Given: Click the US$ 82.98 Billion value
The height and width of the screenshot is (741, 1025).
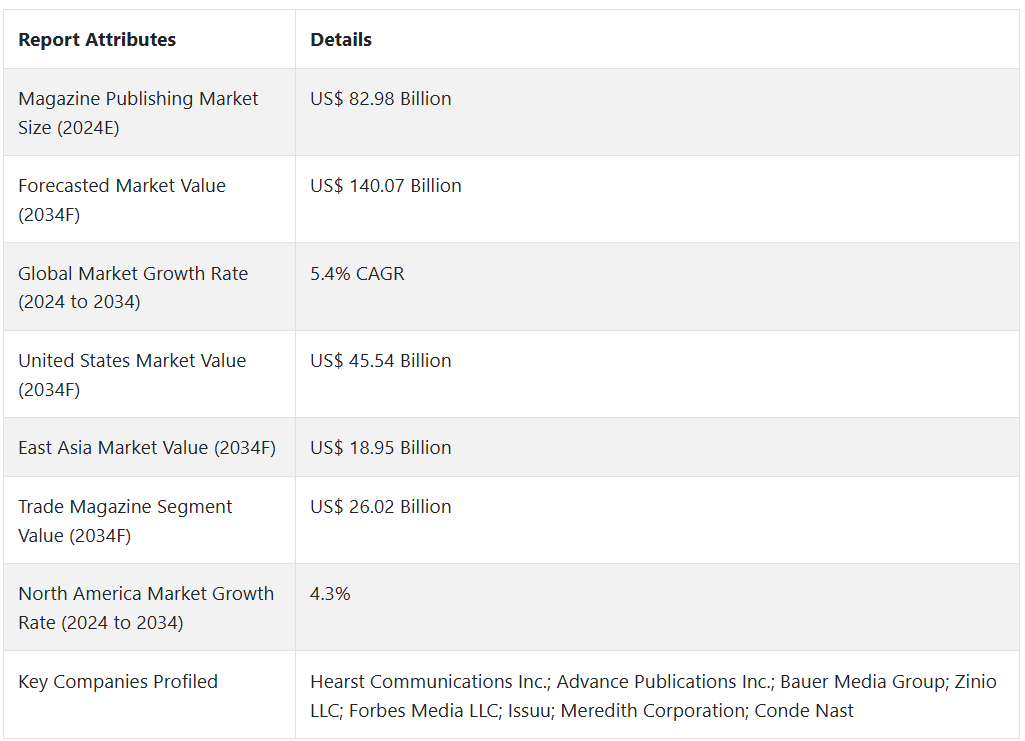Looking at the screenshot, I should tap(381, 99).
